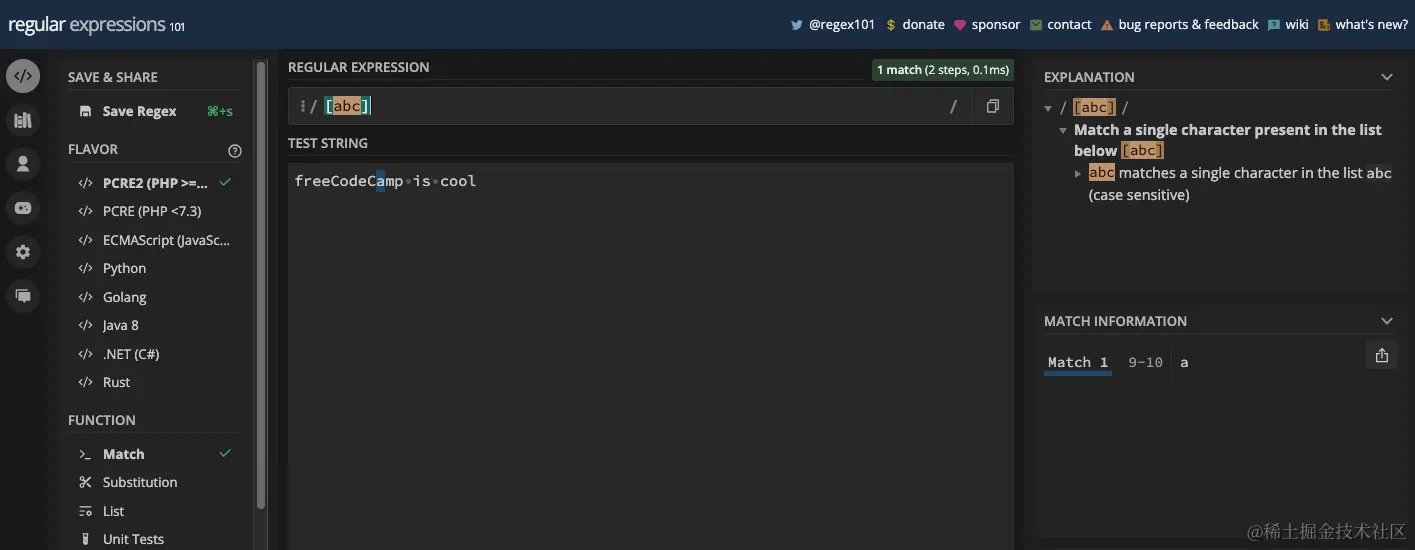The image size is (1415, 550).
Task: Select the Match 1 result tab
Action: click(1078, 362)
